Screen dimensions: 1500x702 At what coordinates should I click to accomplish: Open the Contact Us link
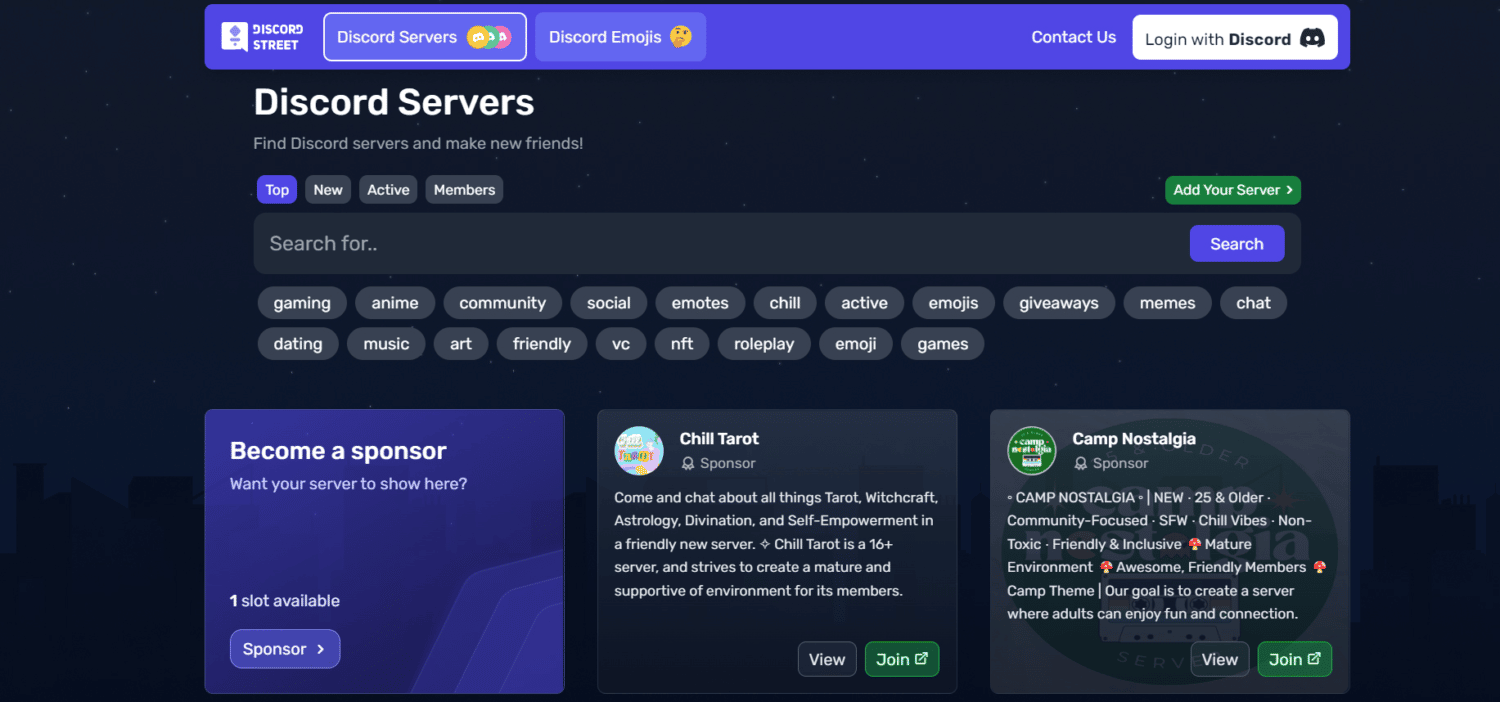click(x=1074, y=37)
